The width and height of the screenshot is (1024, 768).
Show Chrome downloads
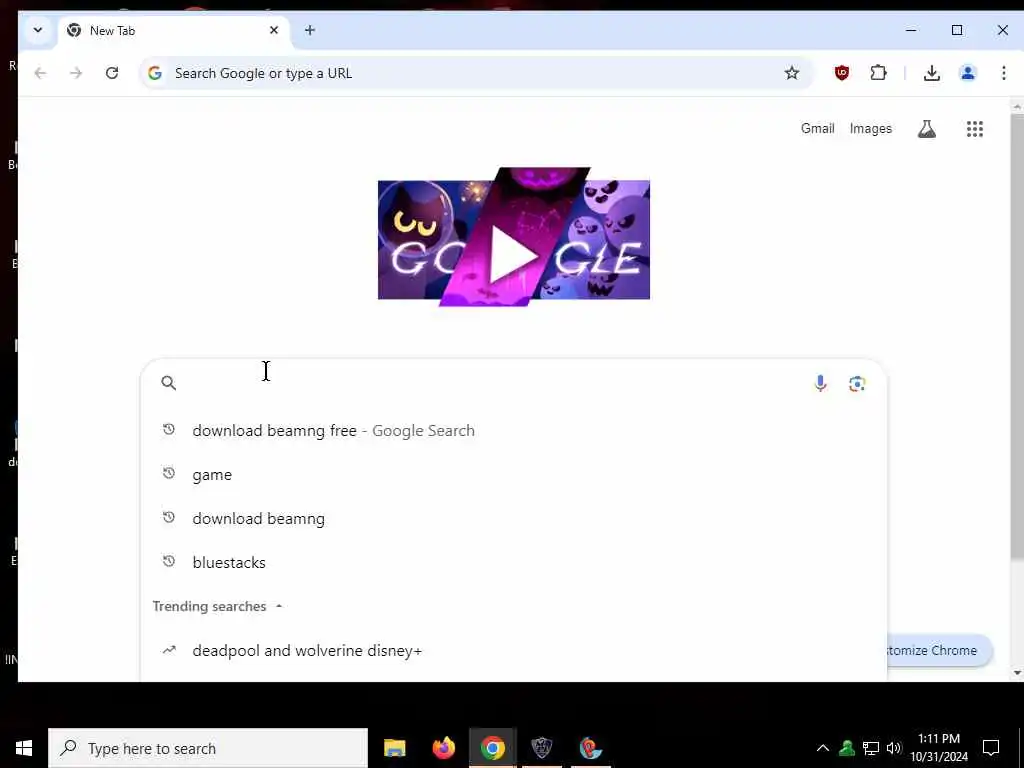coord(932,73)
